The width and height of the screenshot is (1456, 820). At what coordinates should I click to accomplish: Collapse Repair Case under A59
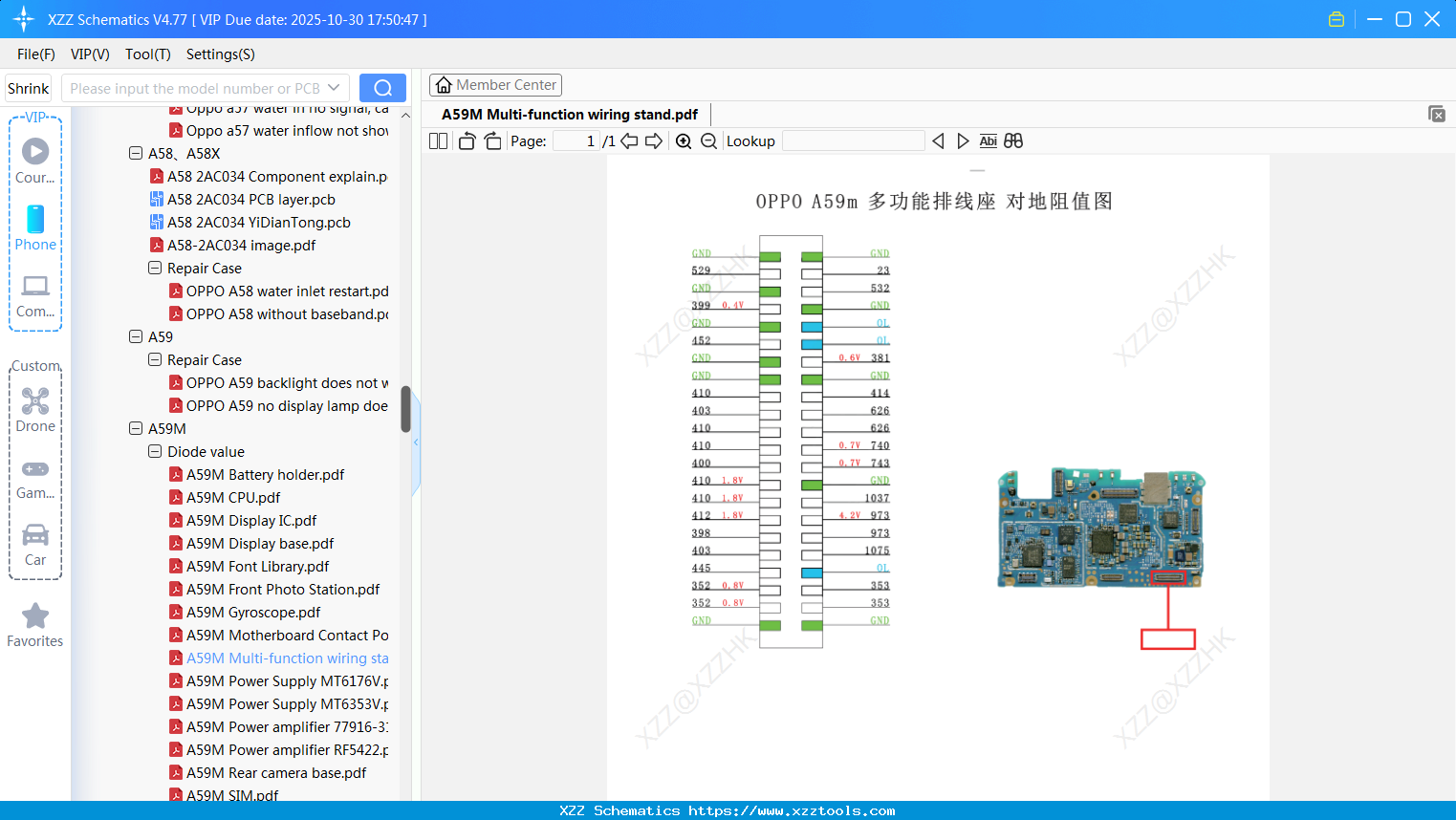coord(155,359)
